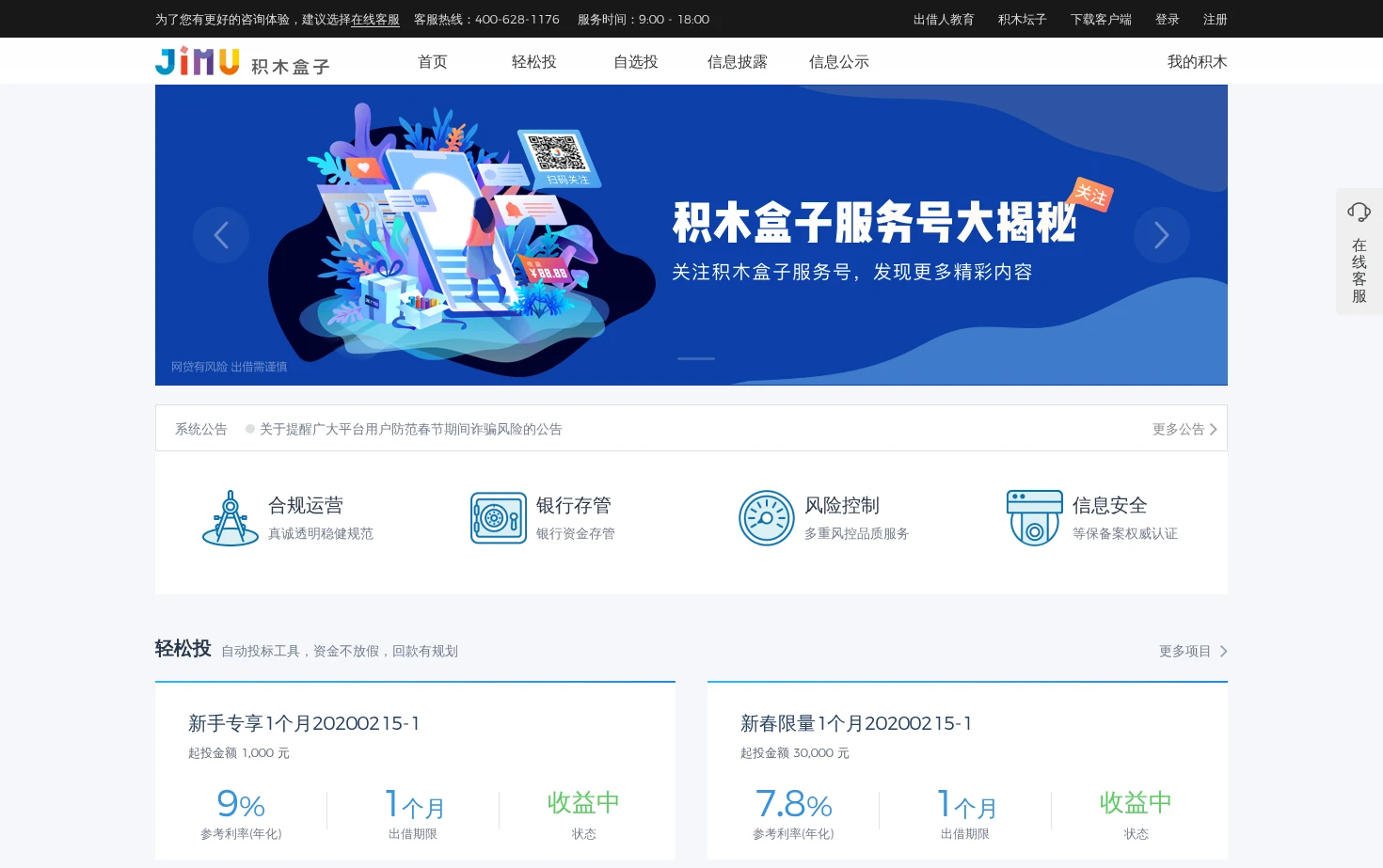Click the 在线客服 link in top bar
The width and height of the screenshot is (1383, 868).
(375, 19)
